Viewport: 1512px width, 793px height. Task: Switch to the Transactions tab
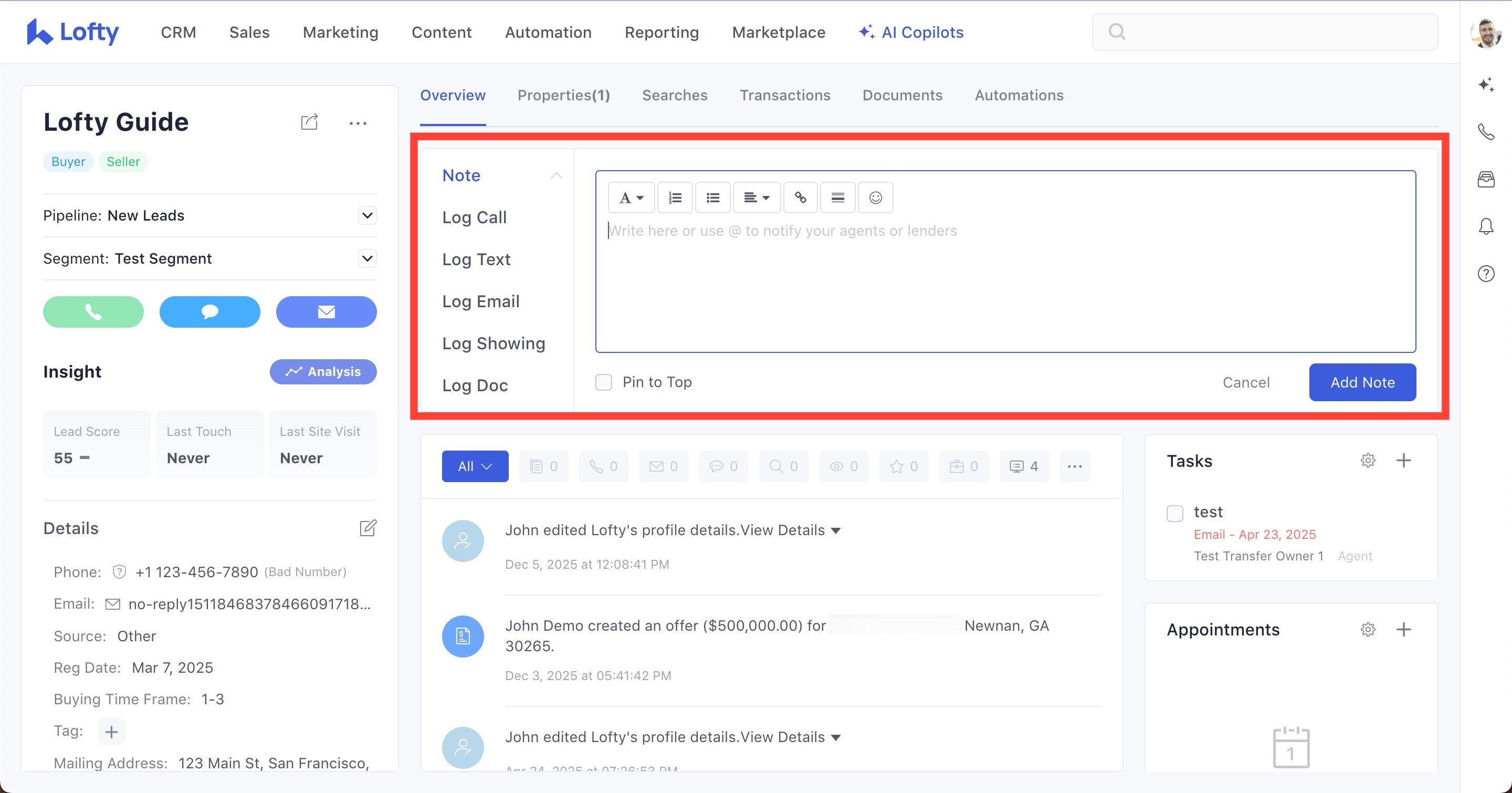coord(785,95)
